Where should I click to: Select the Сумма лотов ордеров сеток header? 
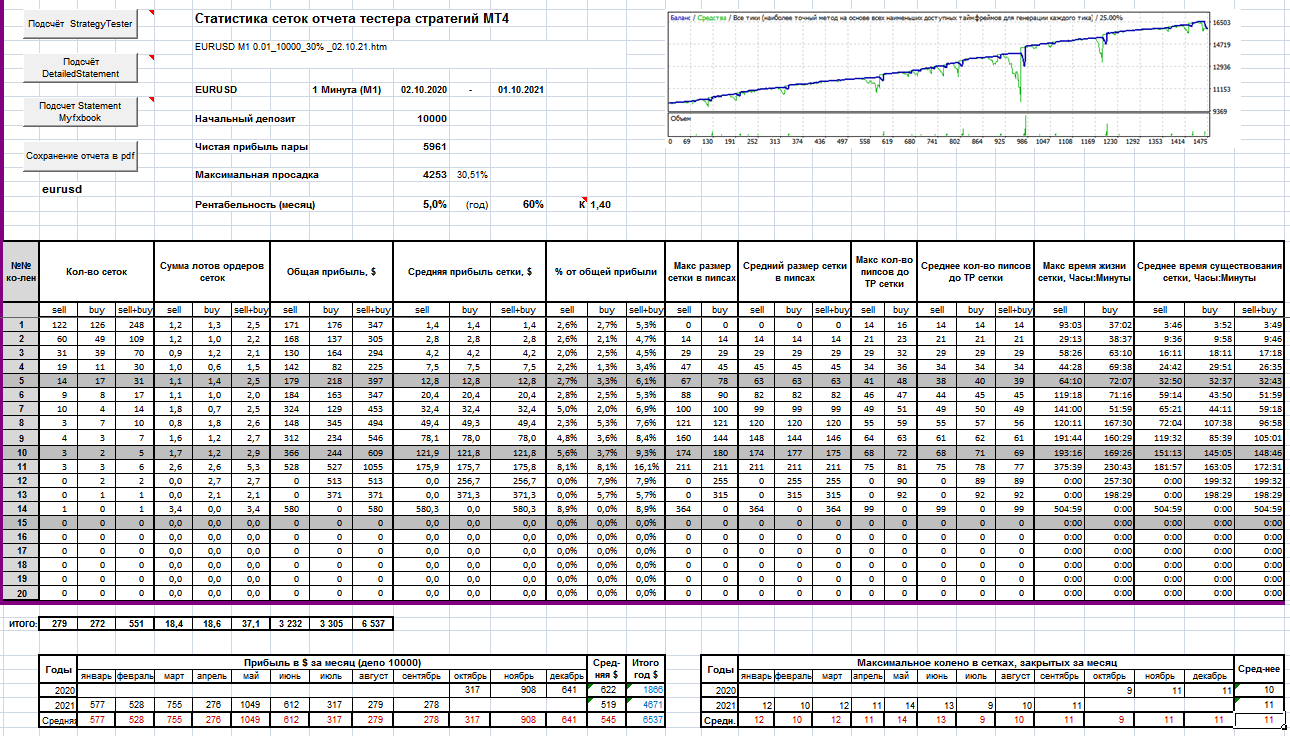212,271
